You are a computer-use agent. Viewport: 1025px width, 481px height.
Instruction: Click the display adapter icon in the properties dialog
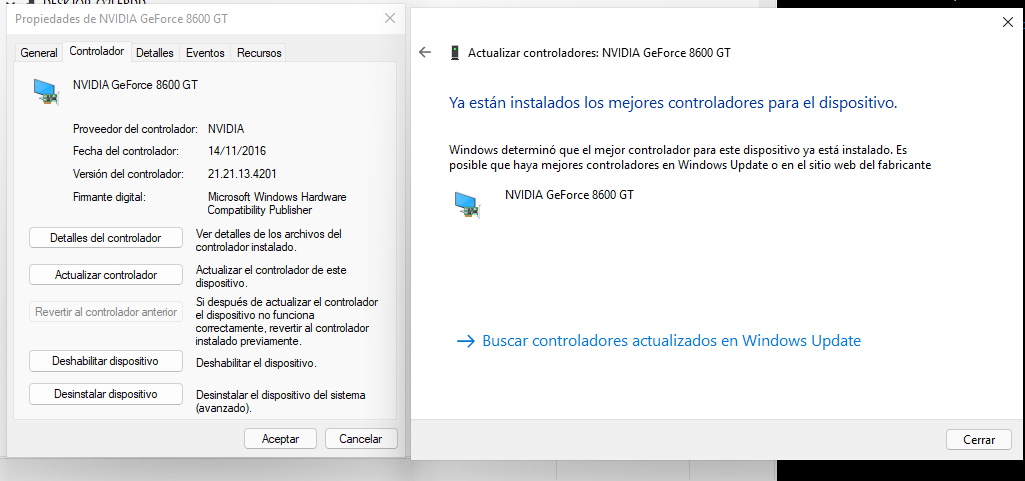(x=47, y=91)
